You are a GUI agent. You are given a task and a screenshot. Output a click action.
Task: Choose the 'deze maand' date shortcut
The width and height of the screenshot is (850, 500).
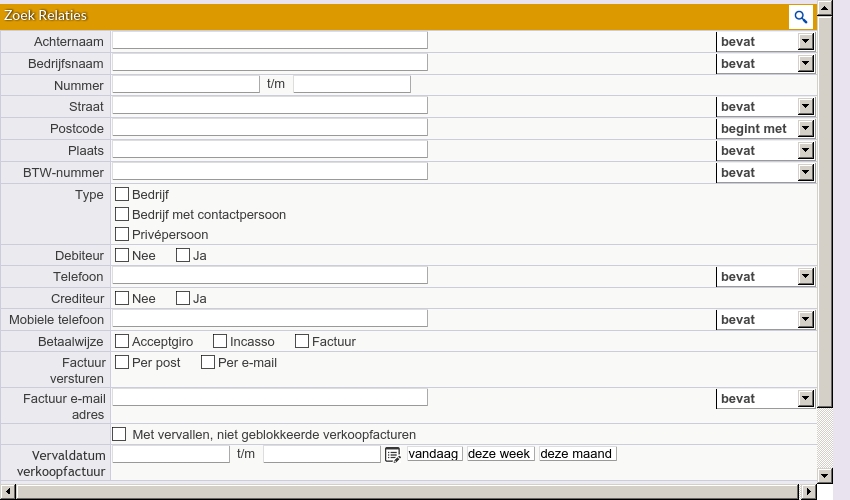[576, 454]
